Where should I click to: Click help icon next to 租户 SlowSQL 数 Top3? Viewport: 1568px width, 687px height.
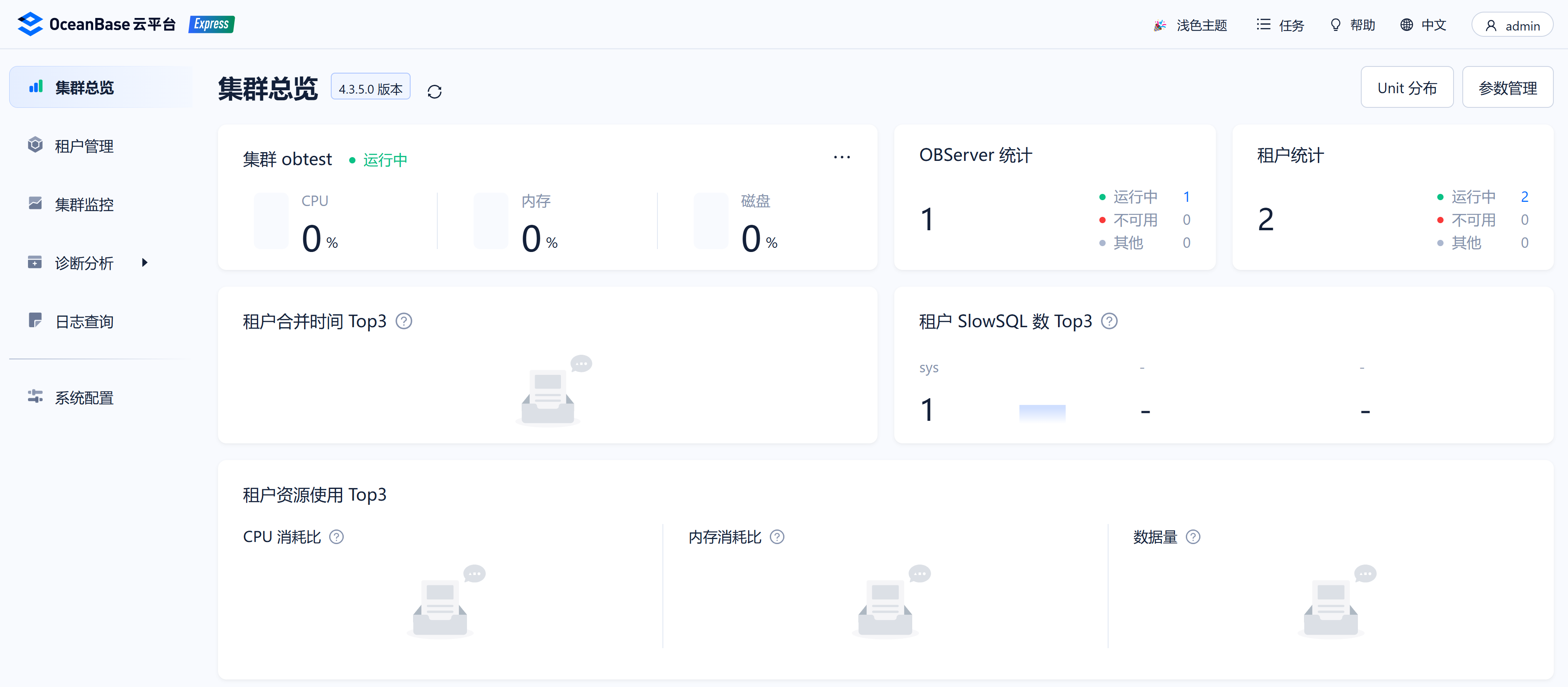tap(1109, 321)
